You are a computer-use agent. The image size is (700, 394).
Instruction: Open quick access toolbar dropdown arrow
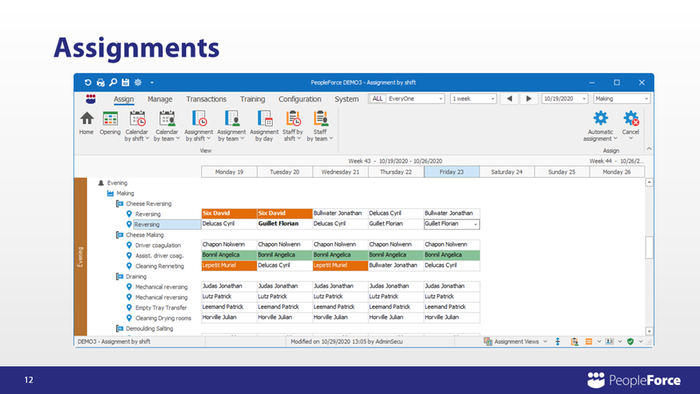152,83
